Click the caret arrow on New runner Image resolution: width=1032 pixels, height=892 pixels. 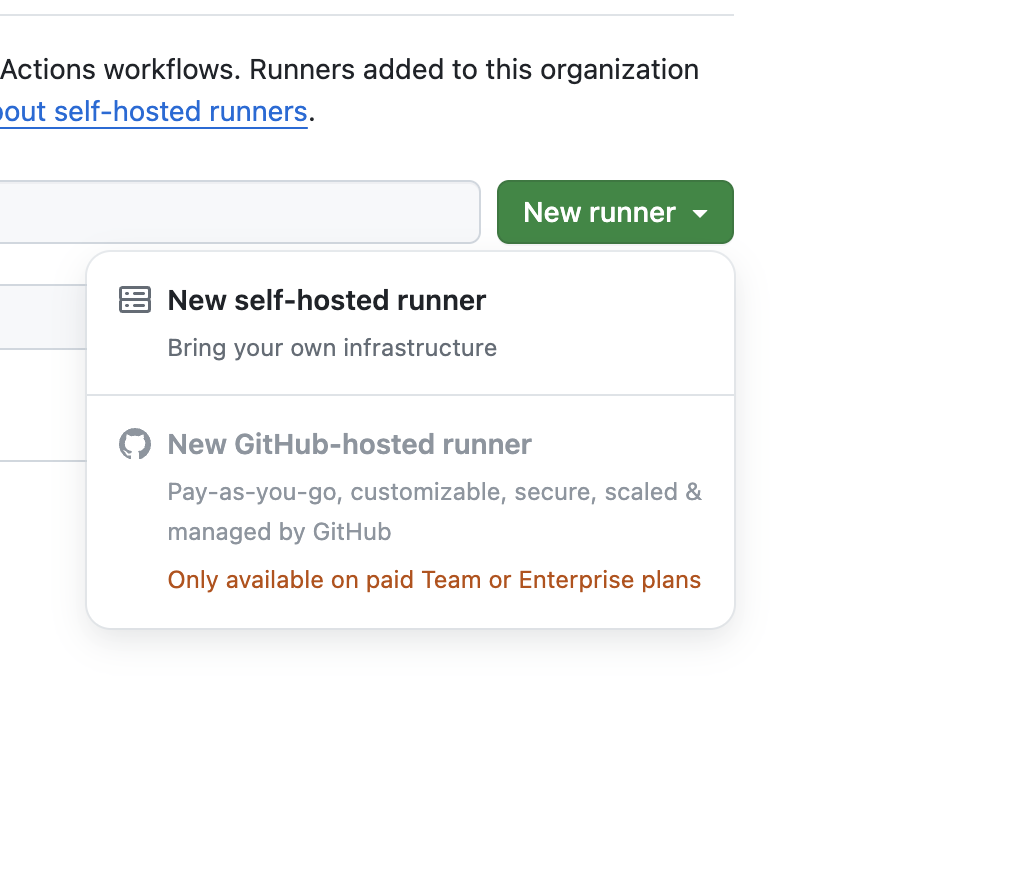pyautogui.click(x=700, y=213)
